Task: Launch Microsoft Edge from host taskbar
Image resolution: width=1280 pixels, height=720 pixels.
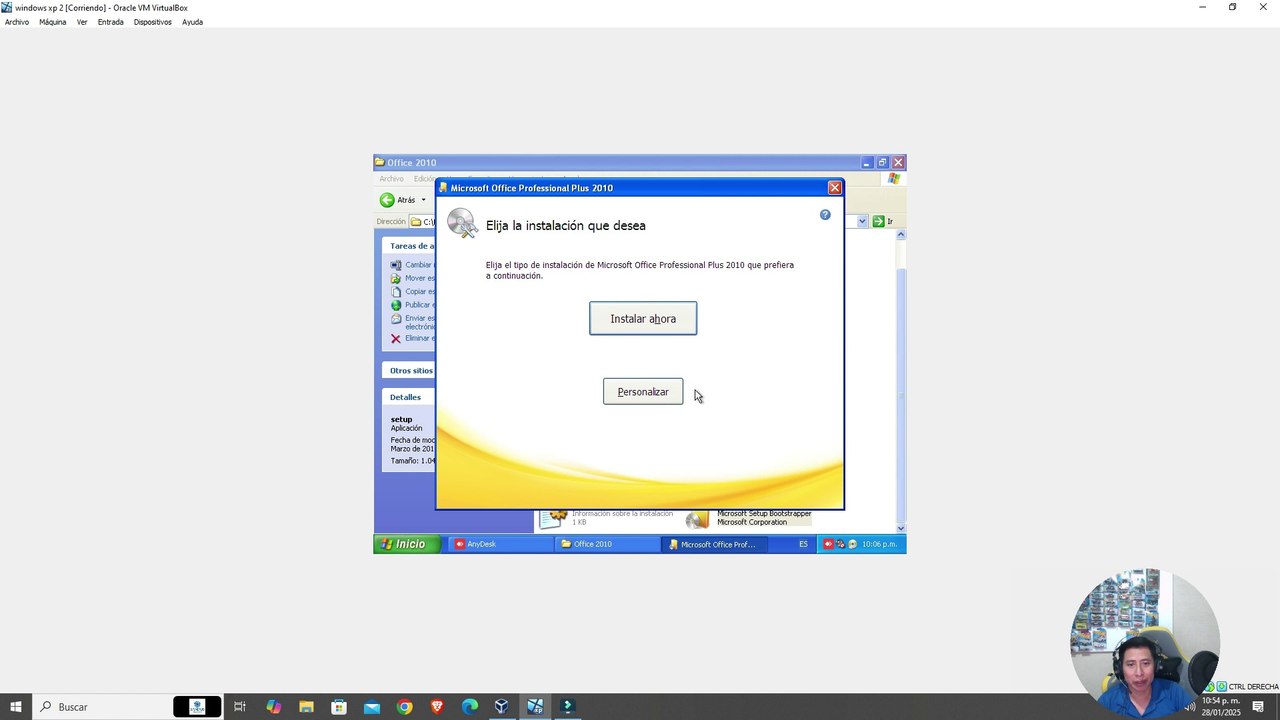Action: point(470,707)
